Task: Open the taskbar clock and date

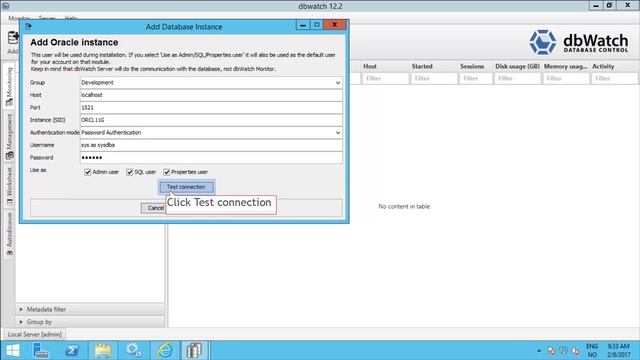Action: tap(618, 351)
